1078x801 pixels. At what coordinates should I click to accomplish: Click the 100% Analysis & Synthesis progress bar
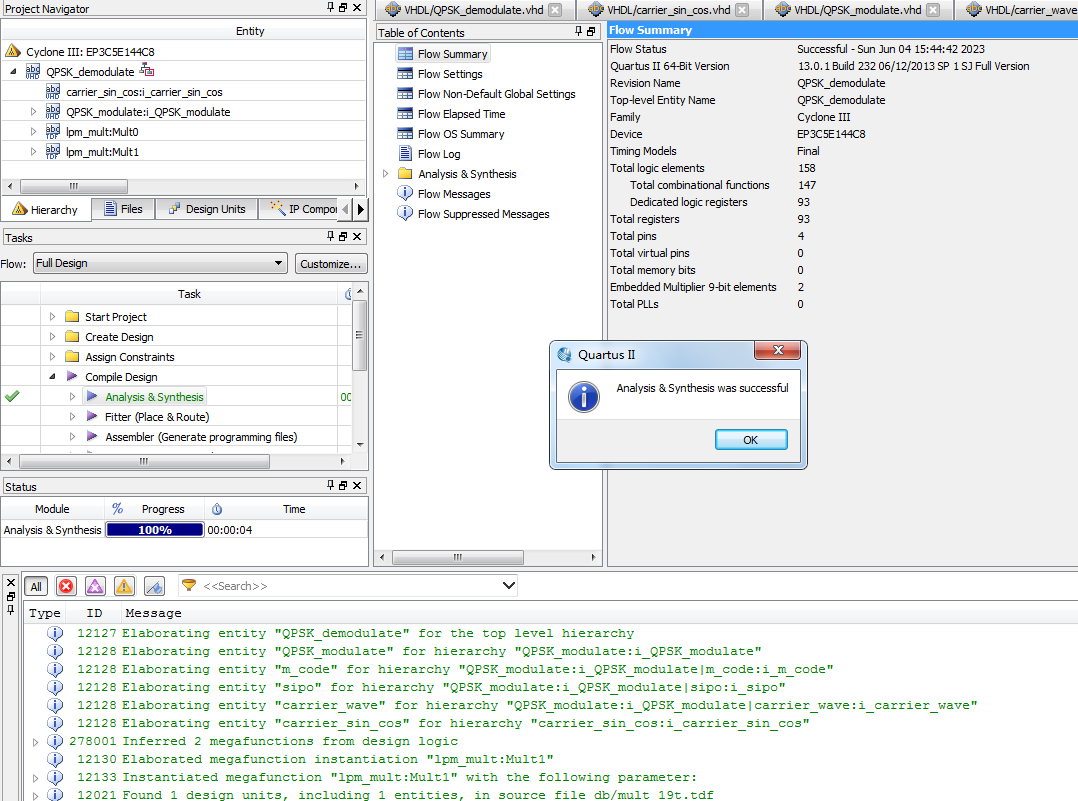pyautogui.click(x=154, y=530)
